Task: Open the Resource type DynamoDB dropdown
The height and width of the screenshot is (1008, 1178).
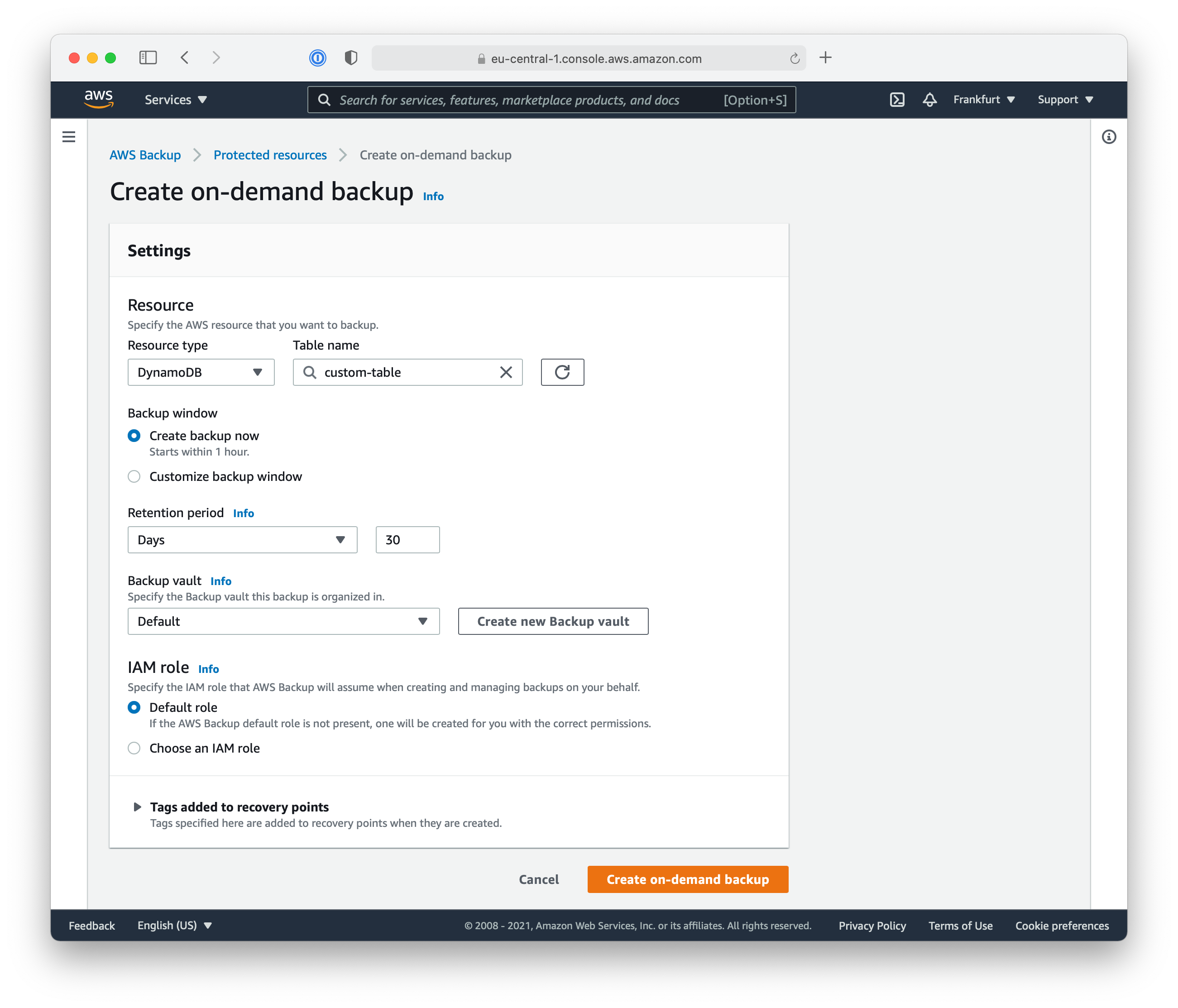Action: pyautogui.click(x=201, y=372)
